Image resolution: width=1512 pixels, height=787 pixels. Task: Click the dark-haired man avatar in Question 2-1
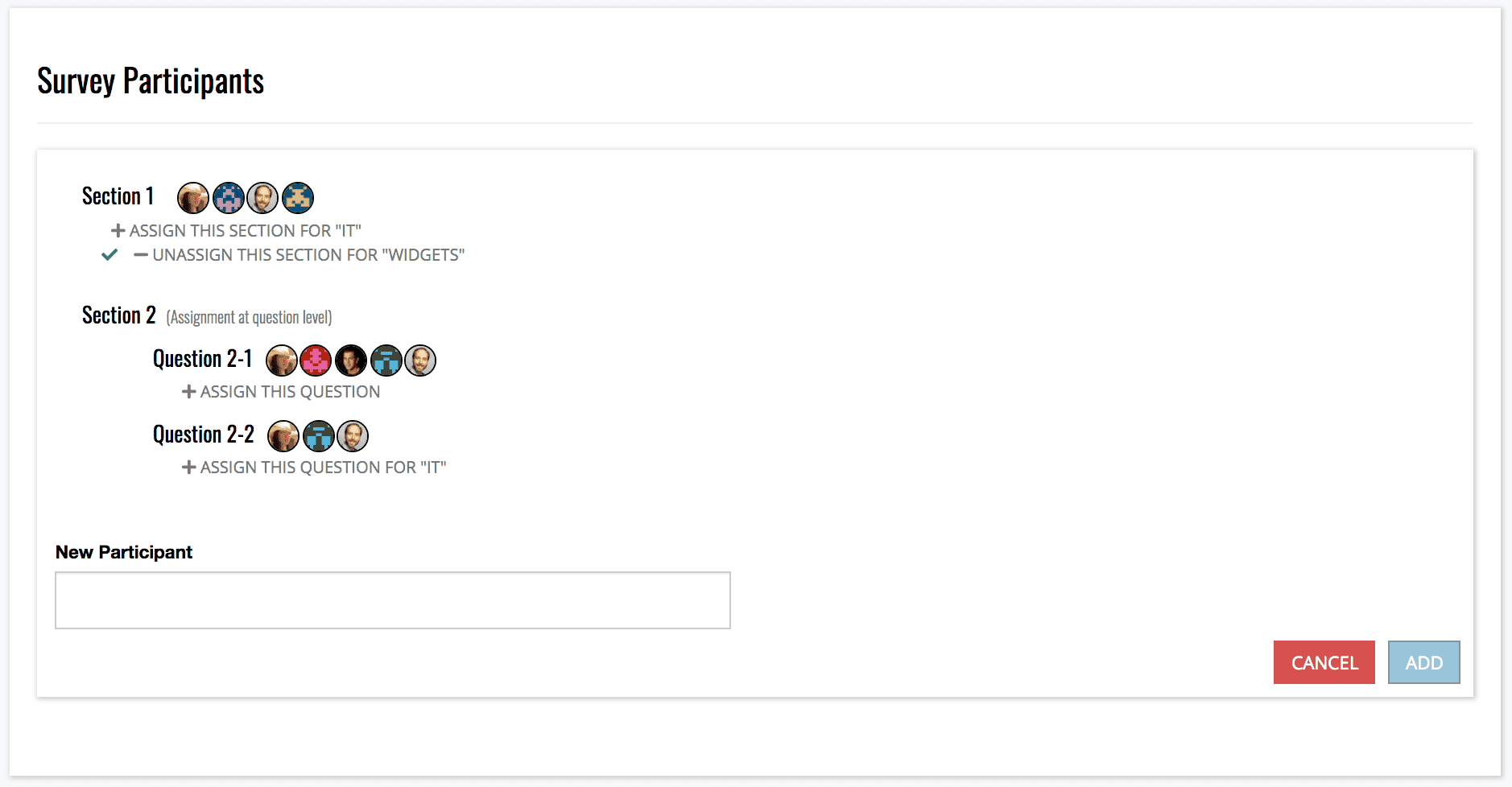tap(351, 361)
